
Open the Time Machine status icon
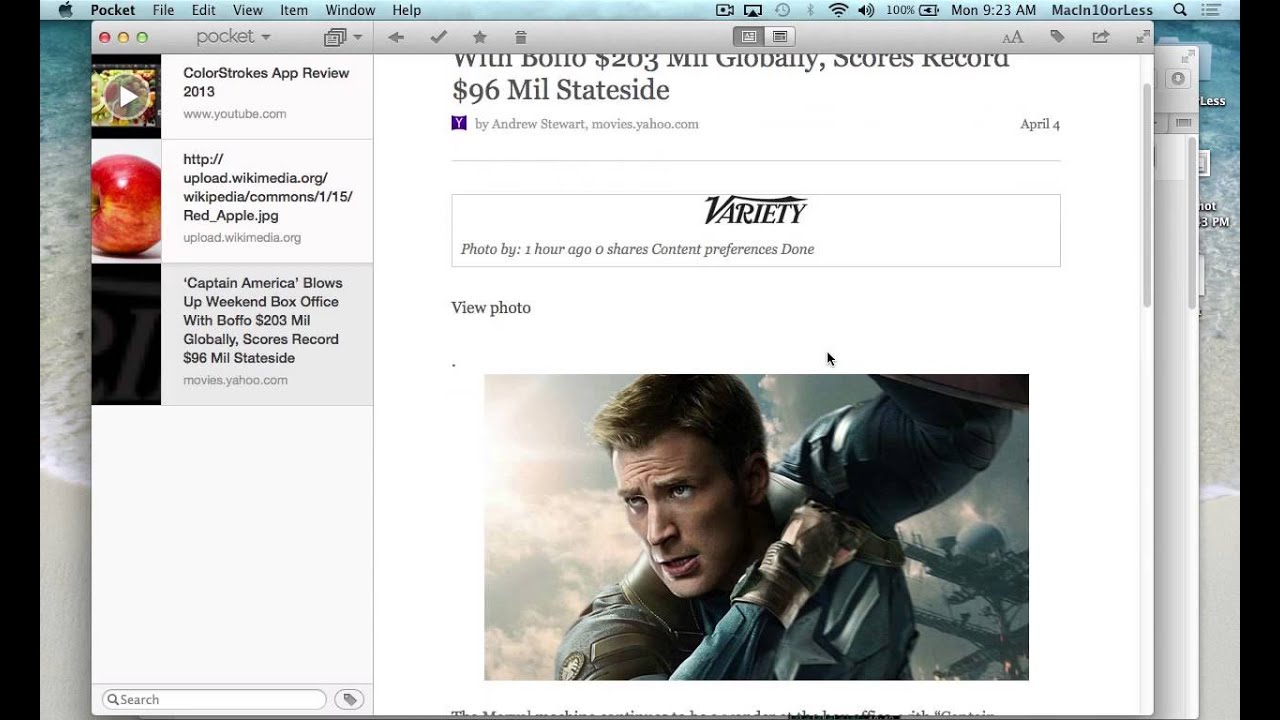(x=782, y=10)
